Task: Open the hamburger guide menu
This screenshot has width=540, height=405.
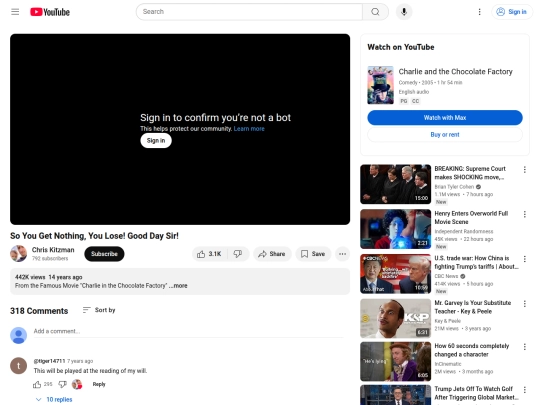Action: pyautogui.click(x=15, y=12)
